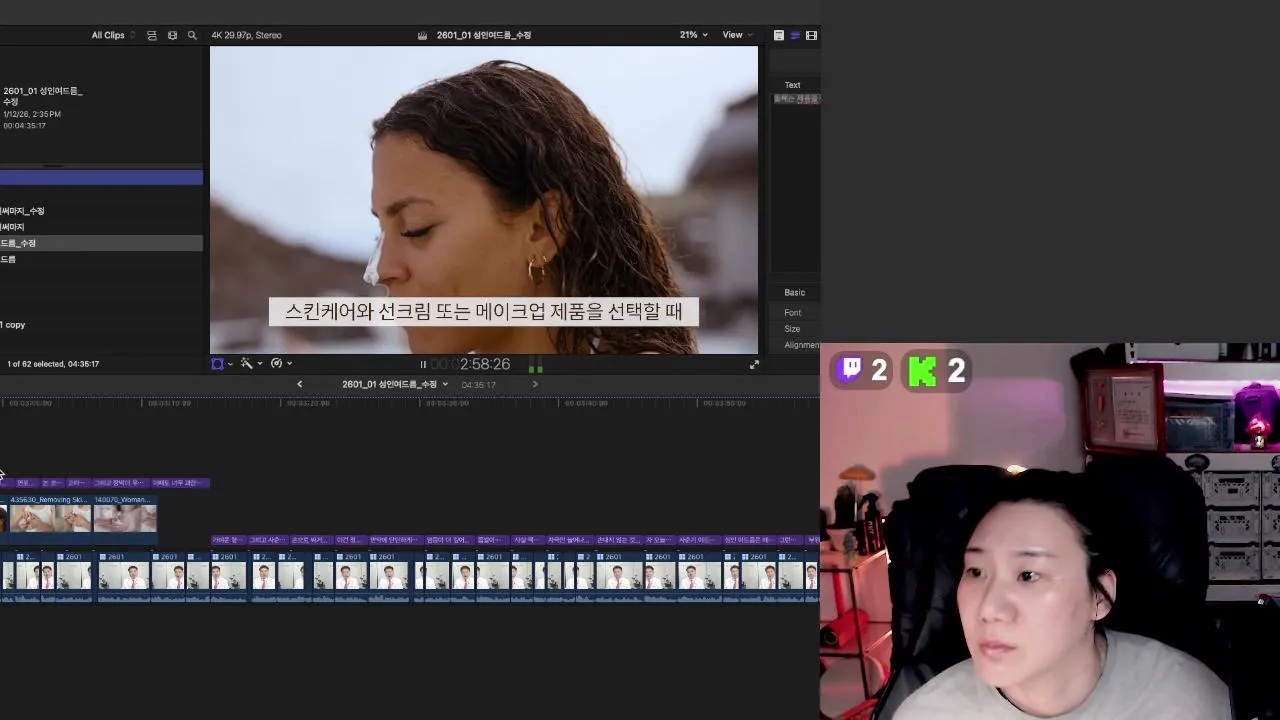
Task: Click the 00:03:50:00 ruler mark
Action: (x=724, y=403)
